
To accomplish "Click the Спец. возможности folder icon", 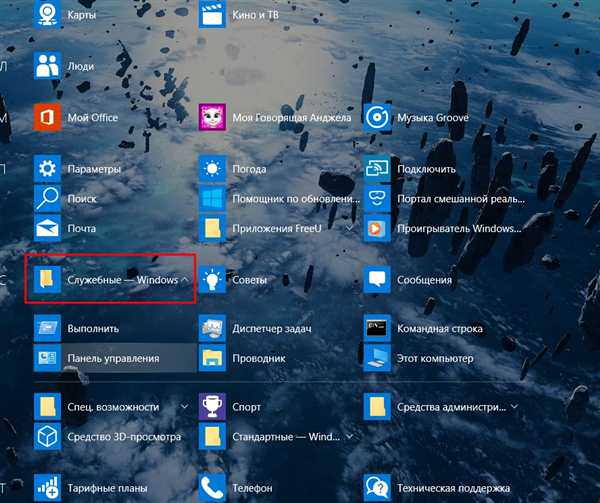I will (x=47, y=407).
